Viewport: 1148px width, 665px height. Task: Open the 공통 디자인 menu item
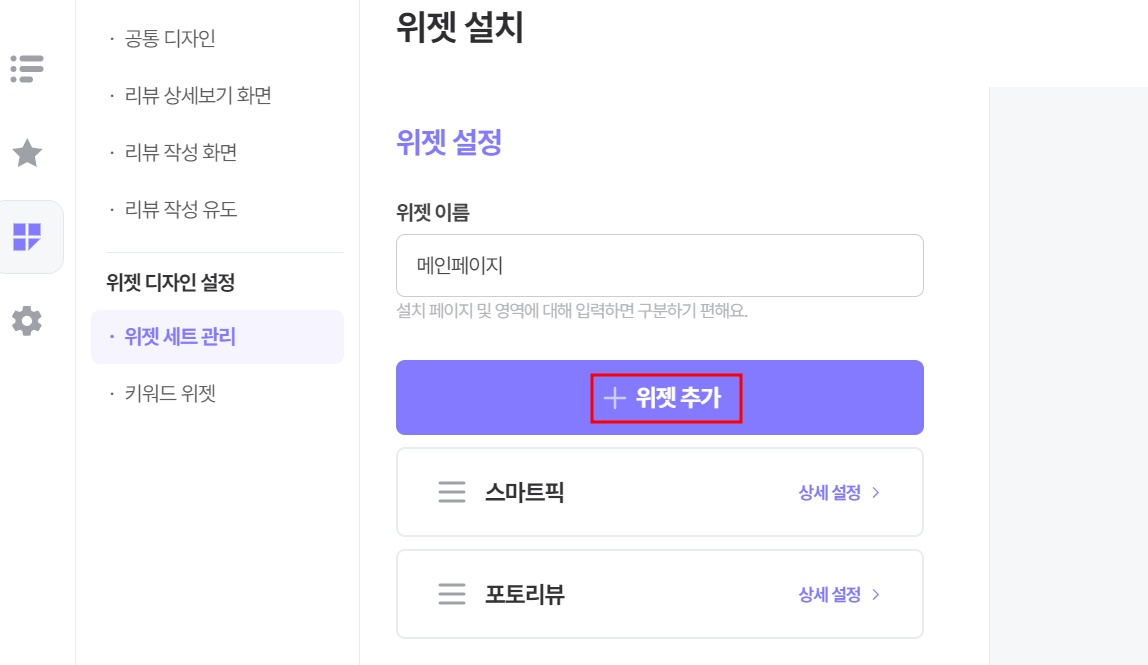tap(170, 38)
